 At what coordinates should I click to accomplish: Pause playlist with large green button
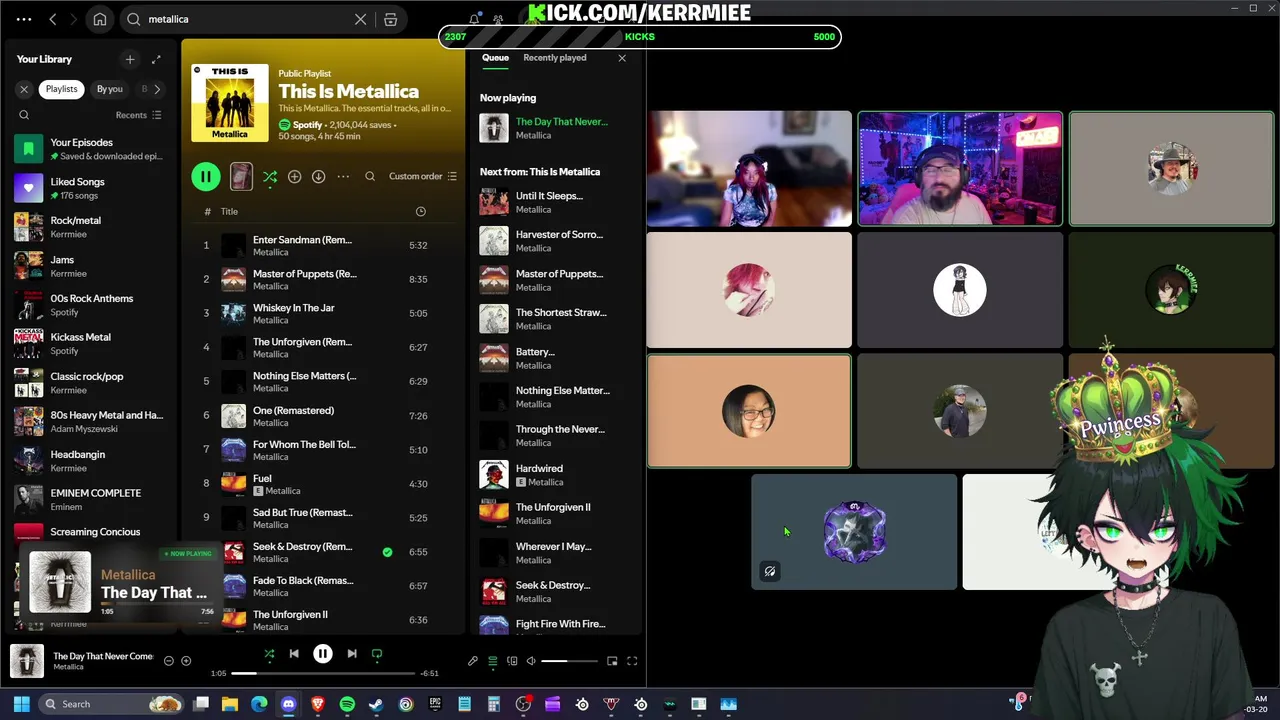tap(205, 177)
